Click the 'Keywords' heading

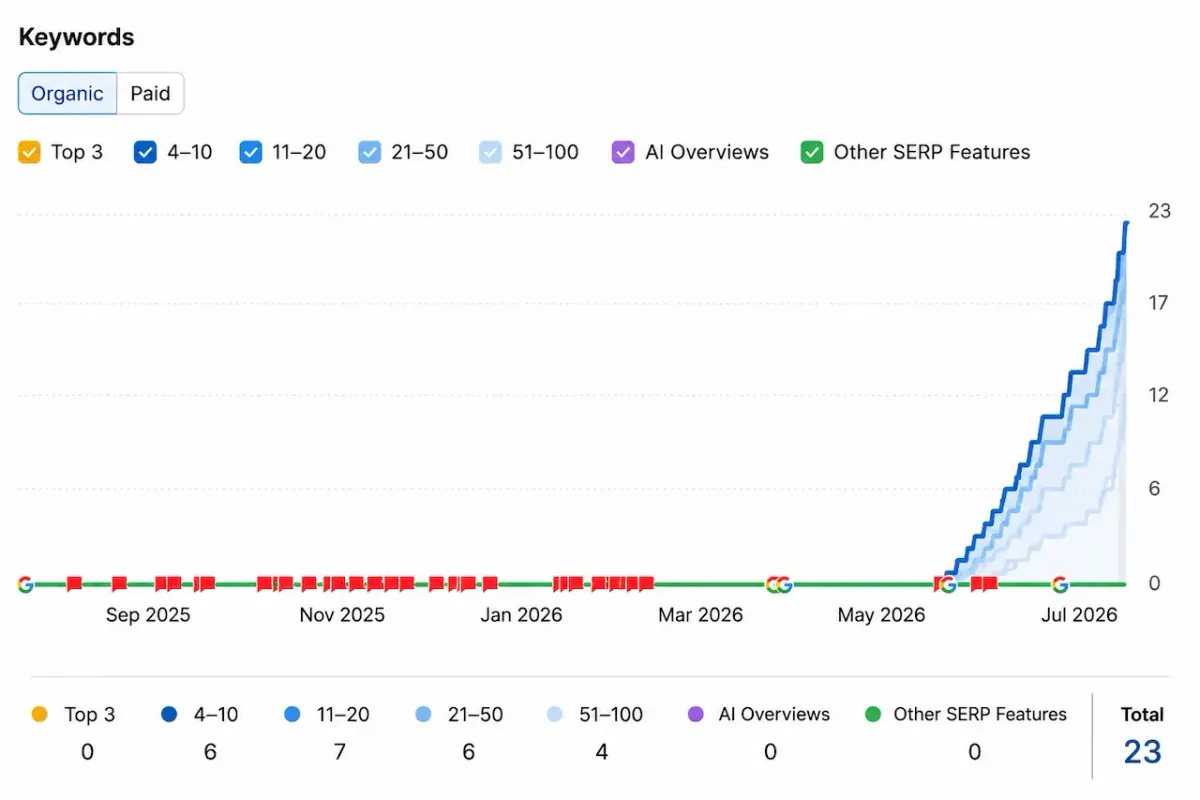76,38
